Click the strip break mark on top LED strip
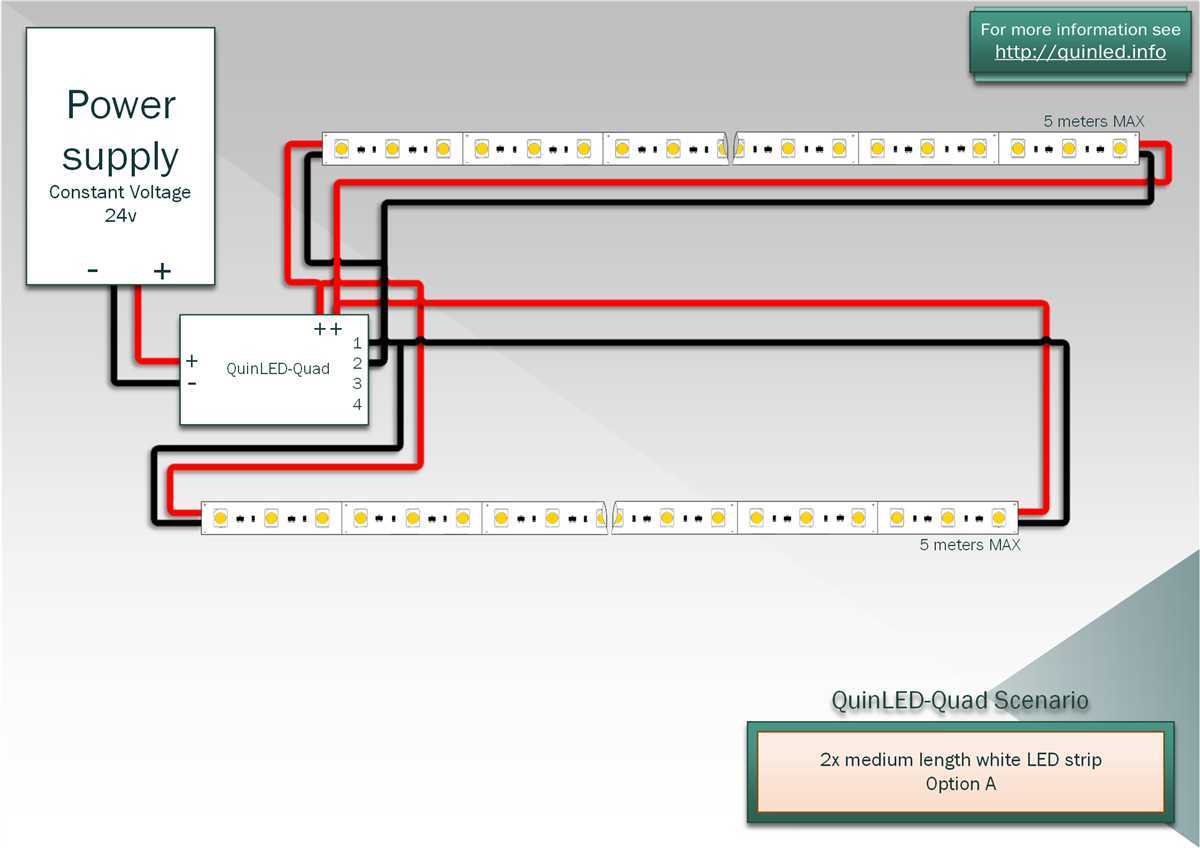The image size is (1200, 848). (x=730, y=147)
